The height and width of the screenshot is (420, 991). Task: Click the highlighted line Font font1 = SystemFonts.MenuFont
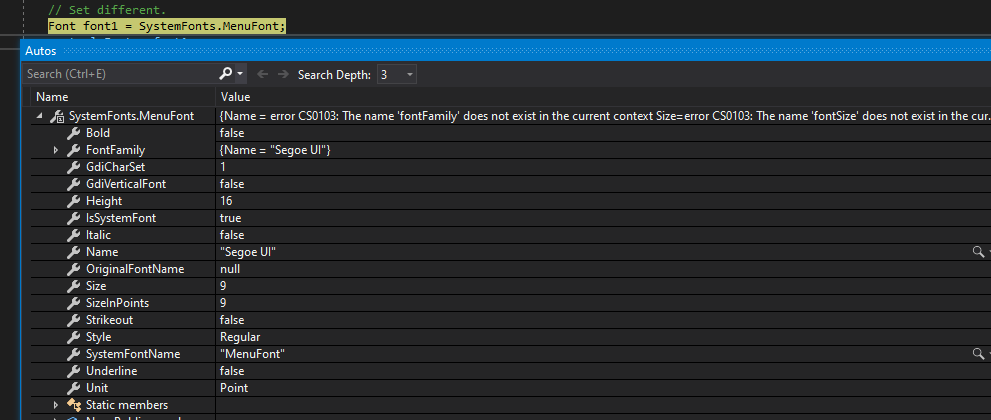(x=167, y=27)
